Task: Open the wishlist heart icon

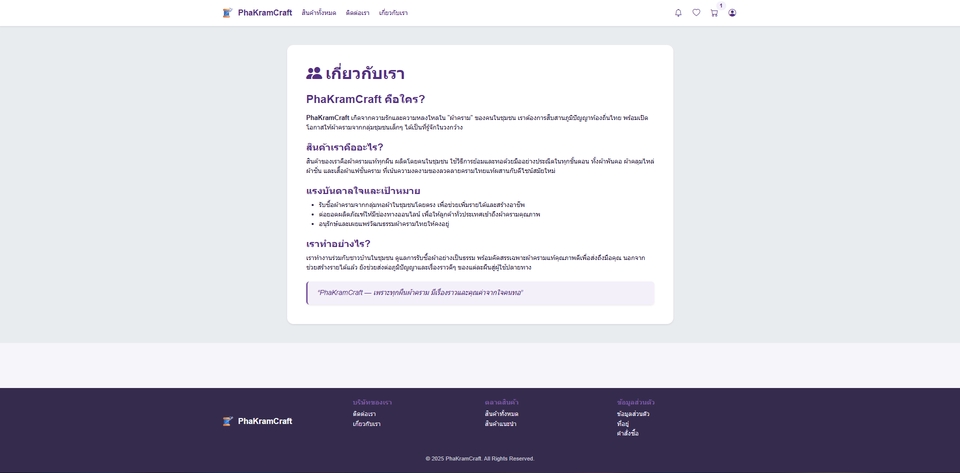Action: coord(696,13)
